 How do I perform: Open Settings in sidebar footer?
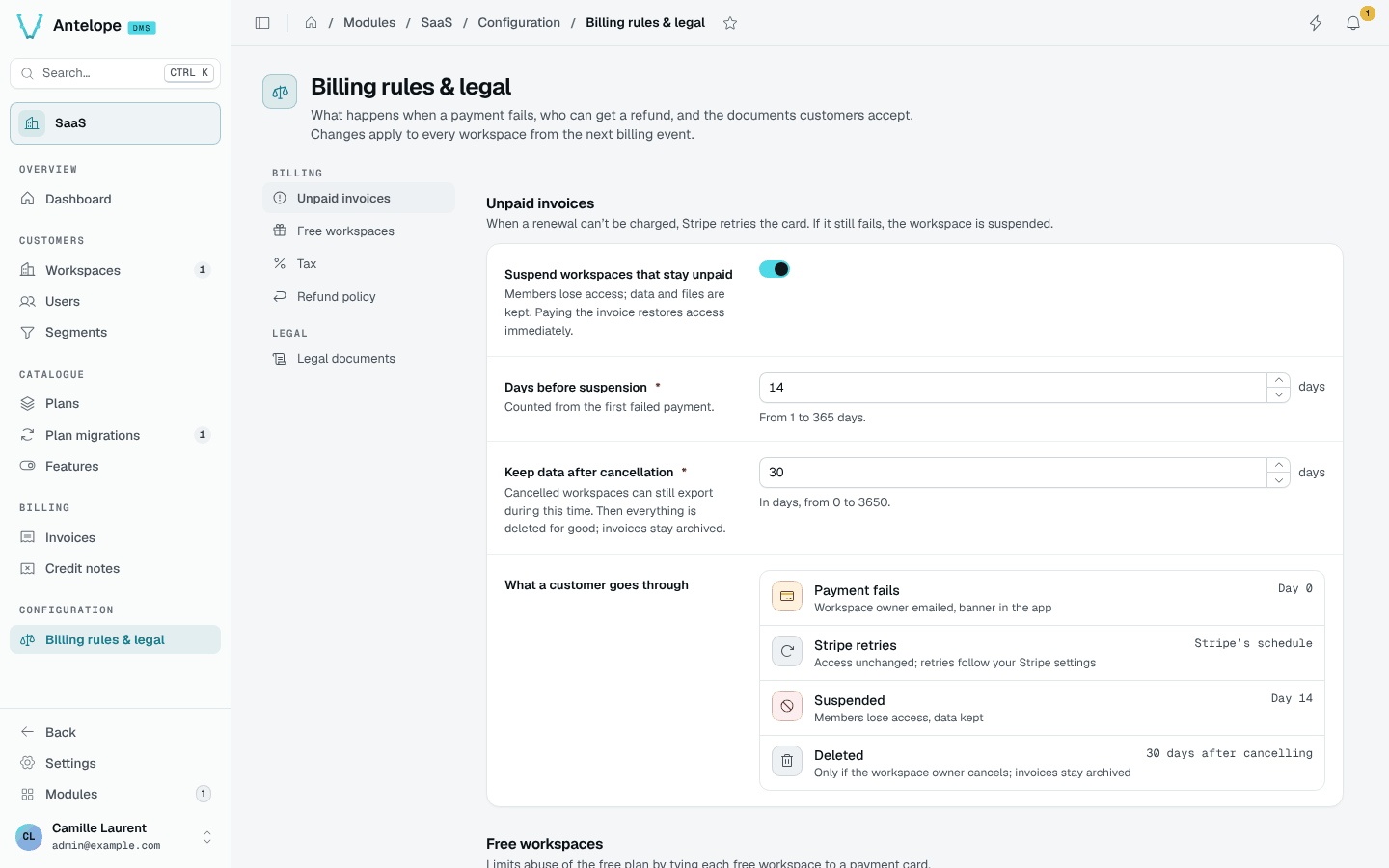tap(115, 763)
